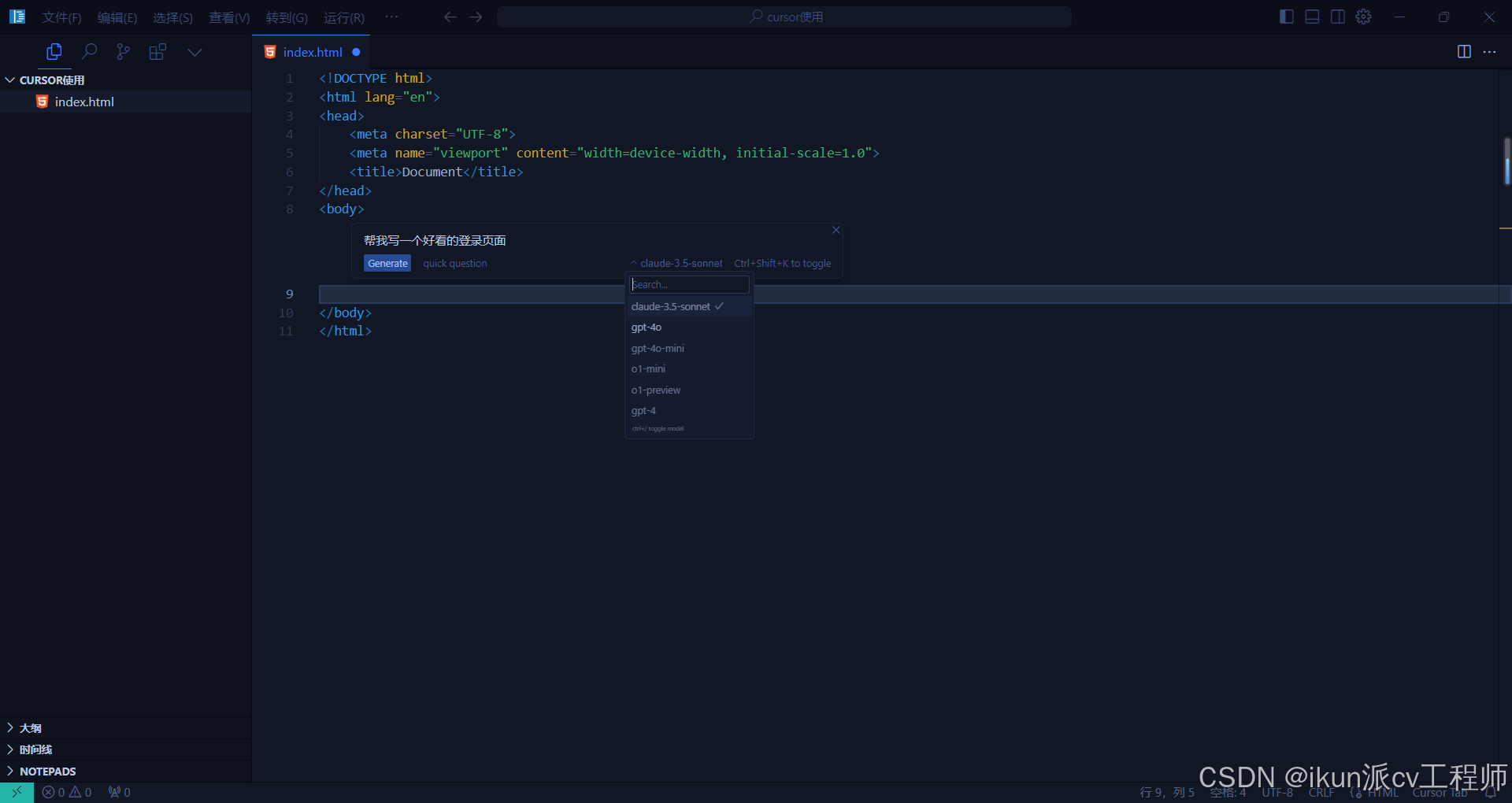Click the </body> closing tag line

345,313
